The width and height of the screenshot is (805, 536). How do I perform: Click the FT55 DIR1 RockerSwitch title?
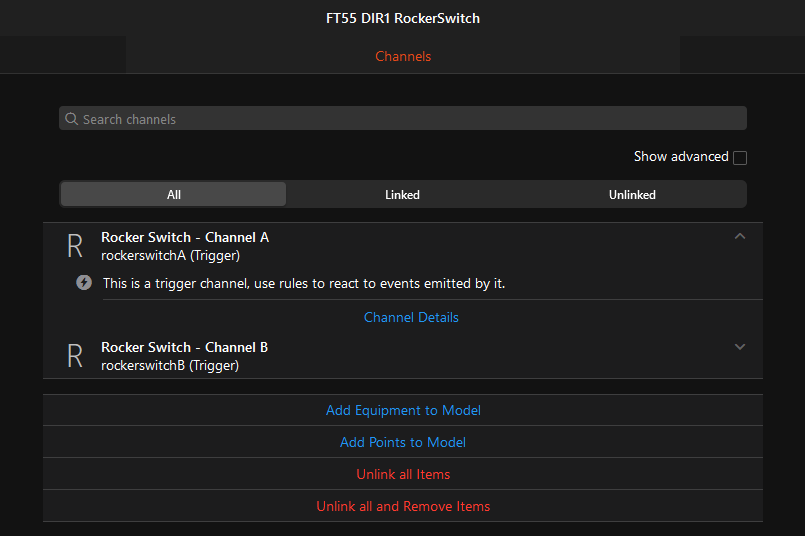coord(403,18)
